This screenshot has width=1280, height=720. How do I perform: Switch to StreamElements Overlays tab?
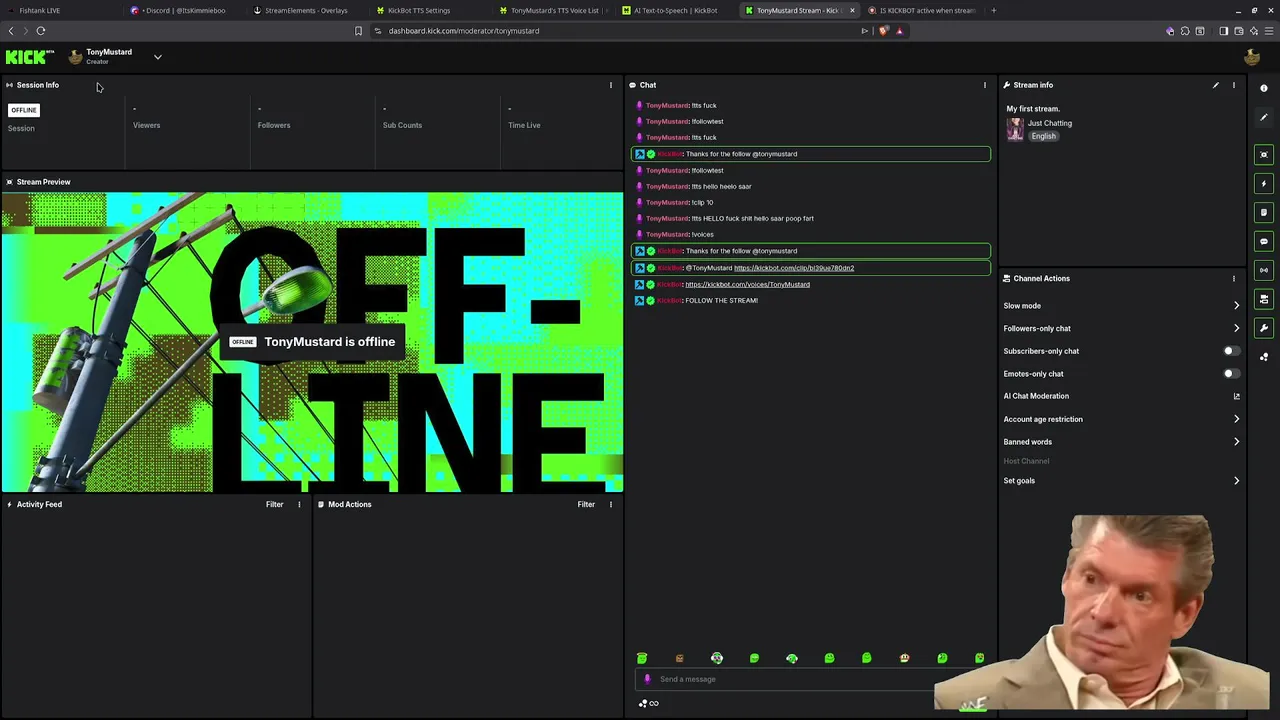pos(306,10)
